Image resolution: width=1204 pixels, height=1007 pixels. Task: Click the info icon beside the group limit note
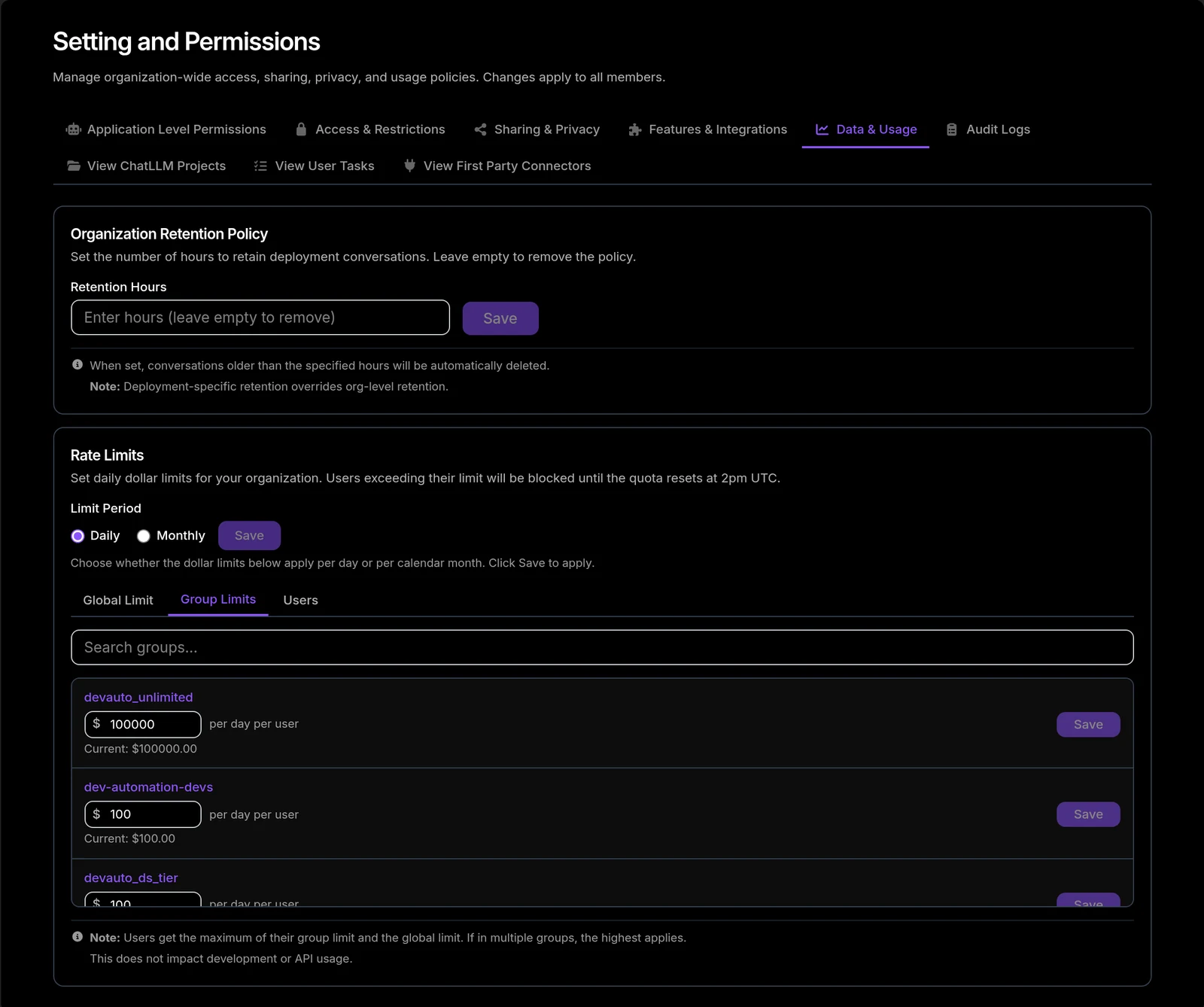click(x=78, y=937)
